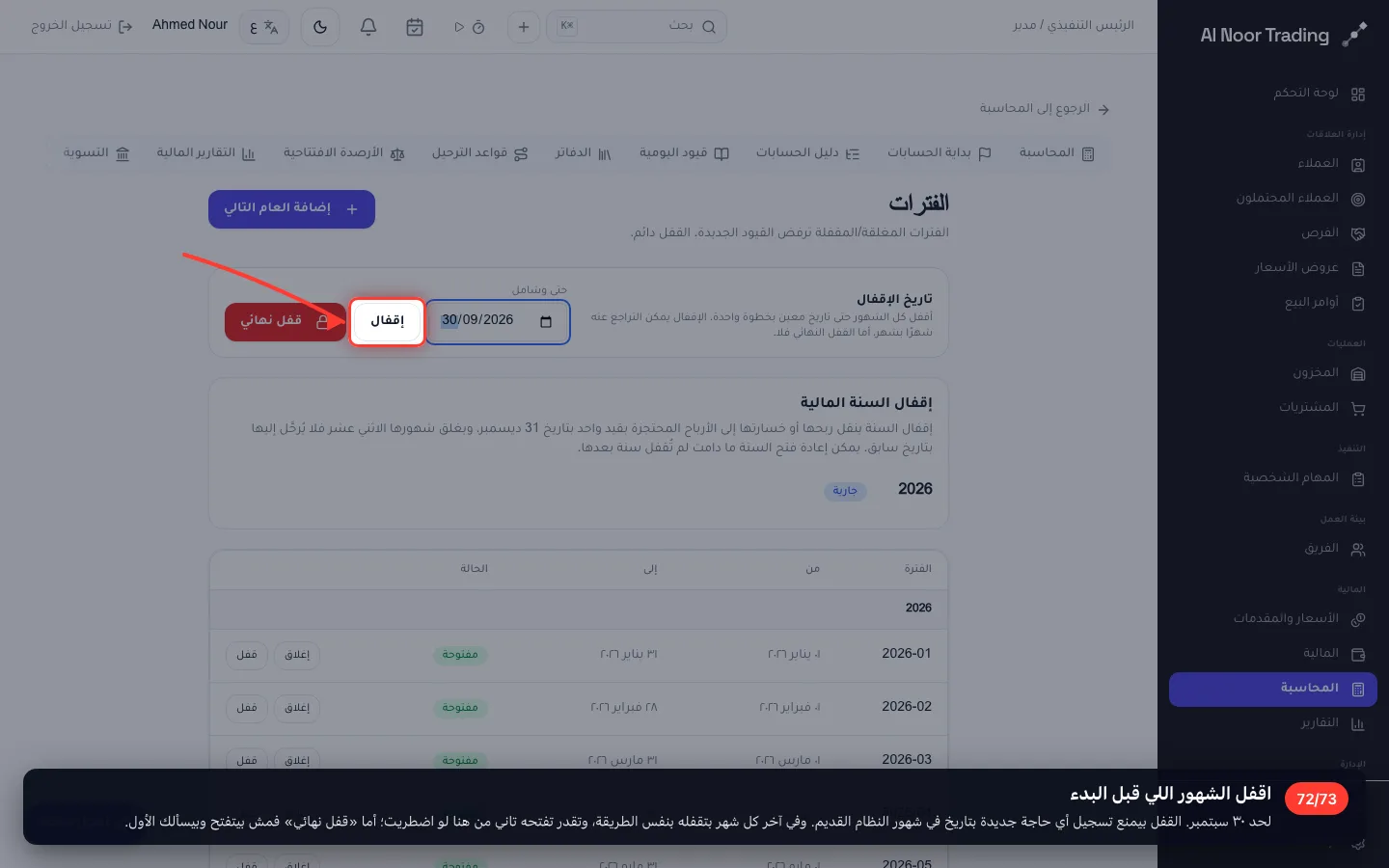Open the التسوية reconciliation tab
The height and width of the screenshot is (868, 1389).
point(96,153)
